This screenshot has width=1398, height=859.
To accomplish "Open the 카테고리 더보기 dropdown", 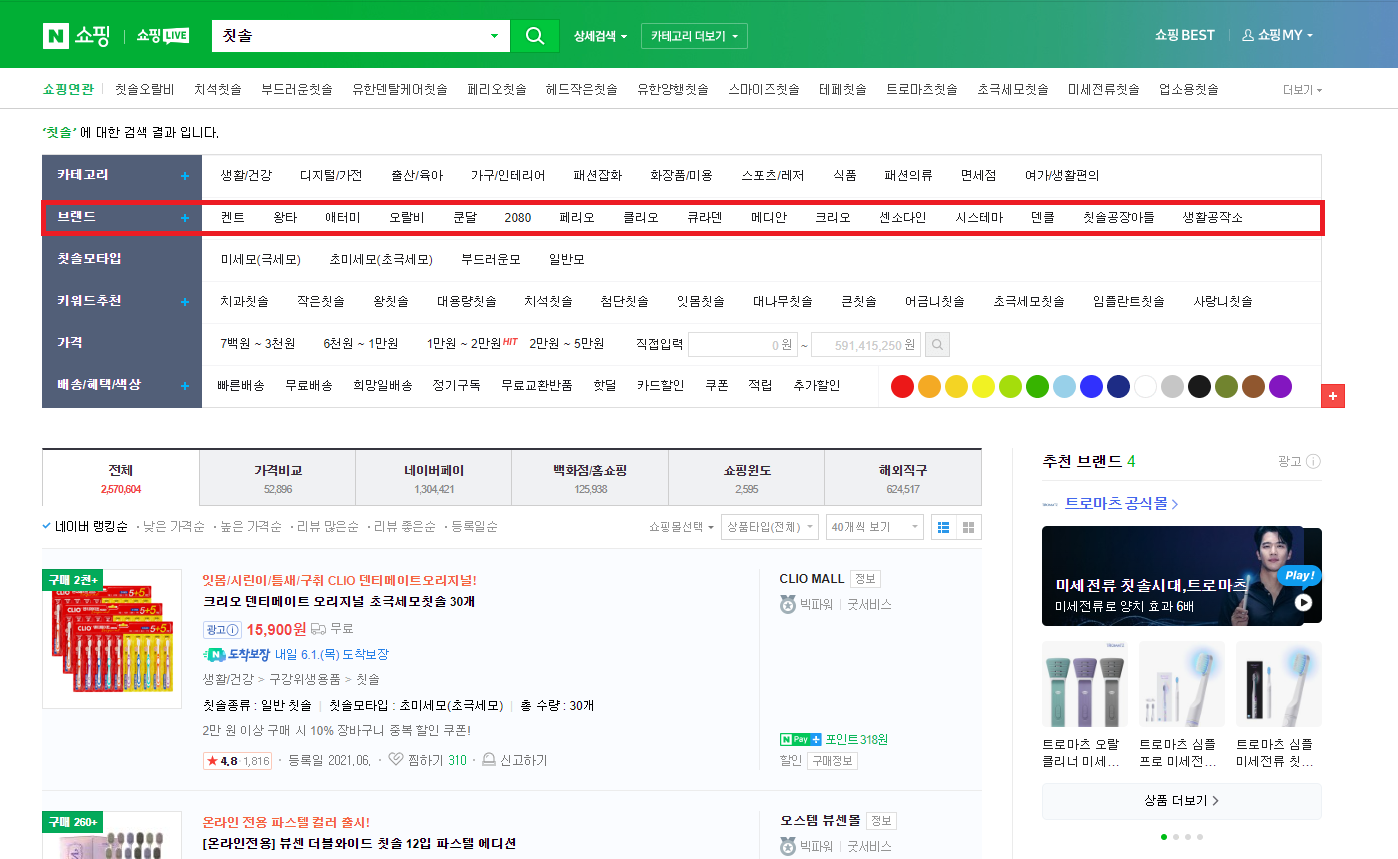I will [x=694, y=36].
